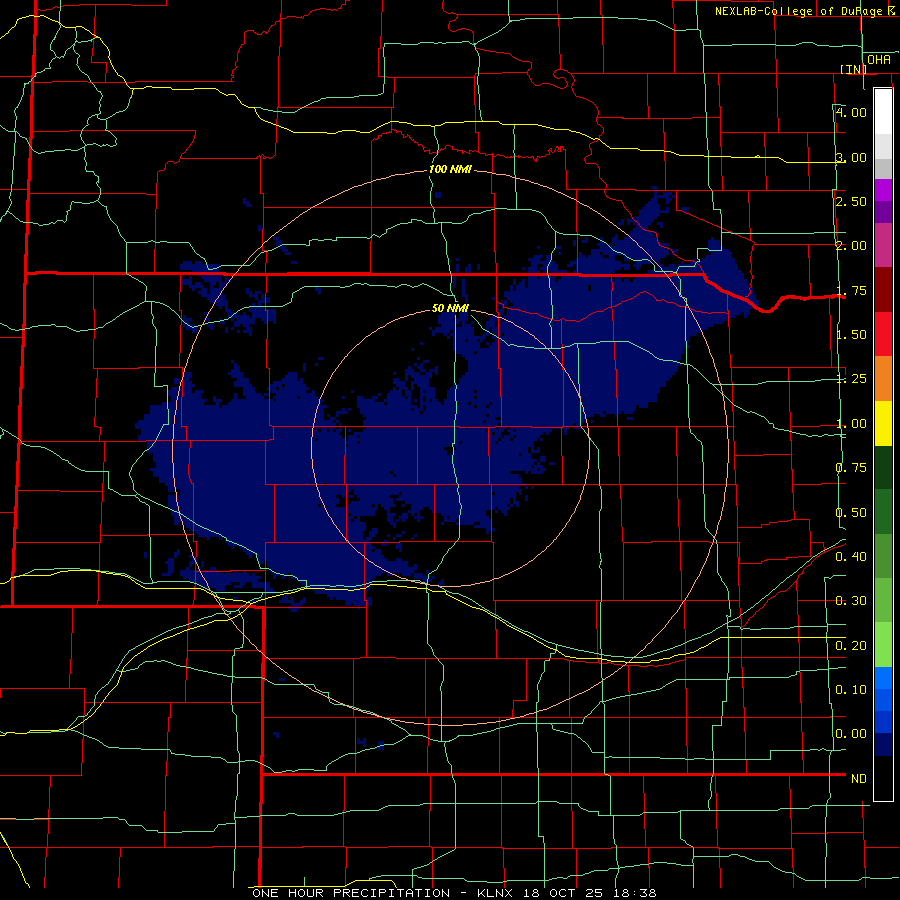The height and width of the screenshot is (900, 900).
Task: Click the NEXLAB-College of DuPage label
Action: click(807, 11)
